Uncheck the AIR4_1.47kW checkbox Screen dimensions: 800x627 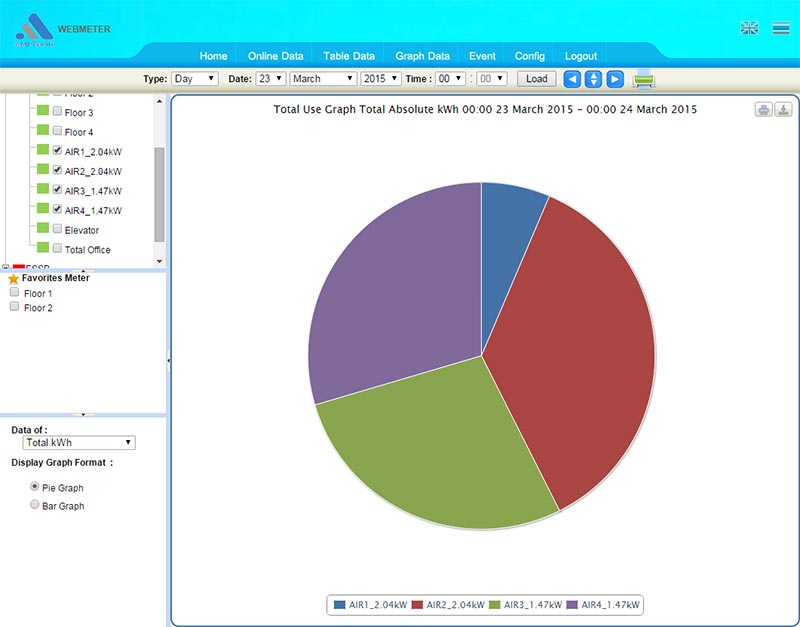(57, 209)
